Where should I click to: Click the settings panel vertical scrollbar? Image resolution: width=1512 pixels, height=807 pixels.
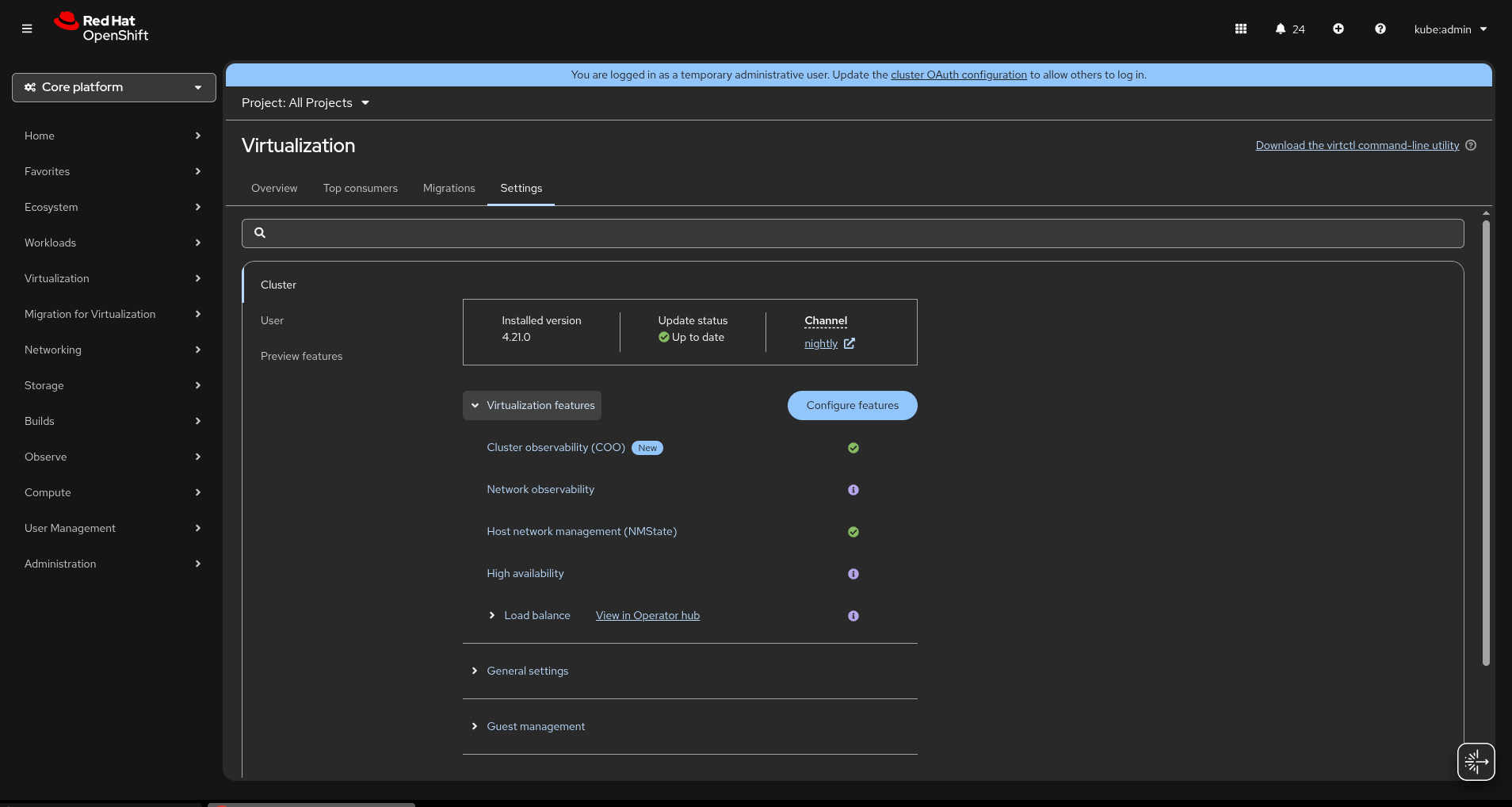pyautogui.click(x=1486, y=442)
